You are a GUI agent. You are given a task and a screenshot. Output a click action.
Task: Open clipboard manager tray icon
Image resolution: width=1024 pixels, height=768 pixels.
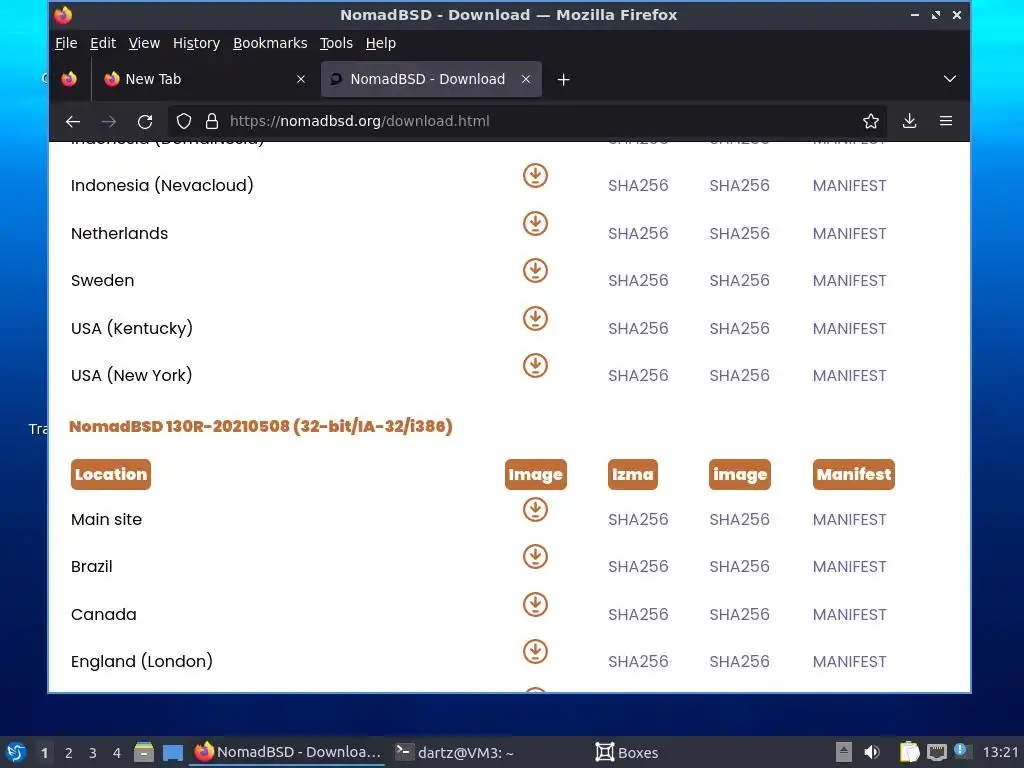click(909, 752)
